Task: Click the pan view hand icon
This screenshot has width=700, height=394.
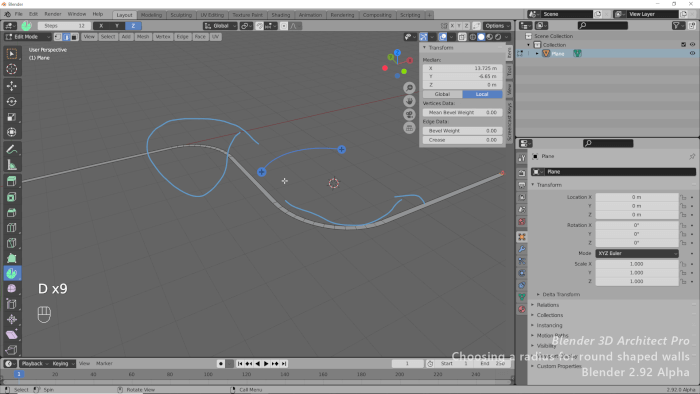Action: [409, 101]
